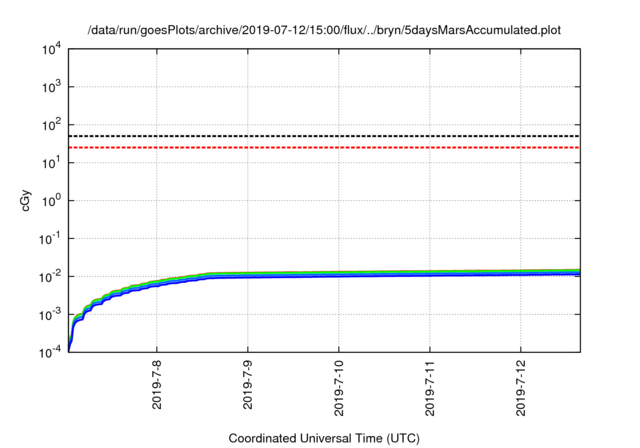Click the 2019-7-12 date label
The height and width of the screenshot is (448, 640).
tap(521, 388)
